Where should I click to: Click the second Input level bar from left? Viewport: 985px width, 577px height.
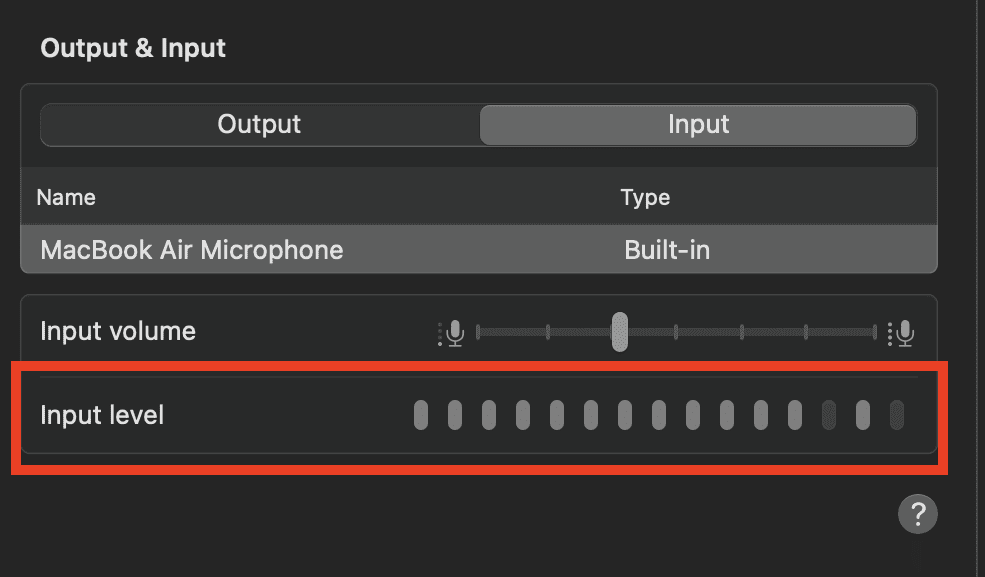455,414
